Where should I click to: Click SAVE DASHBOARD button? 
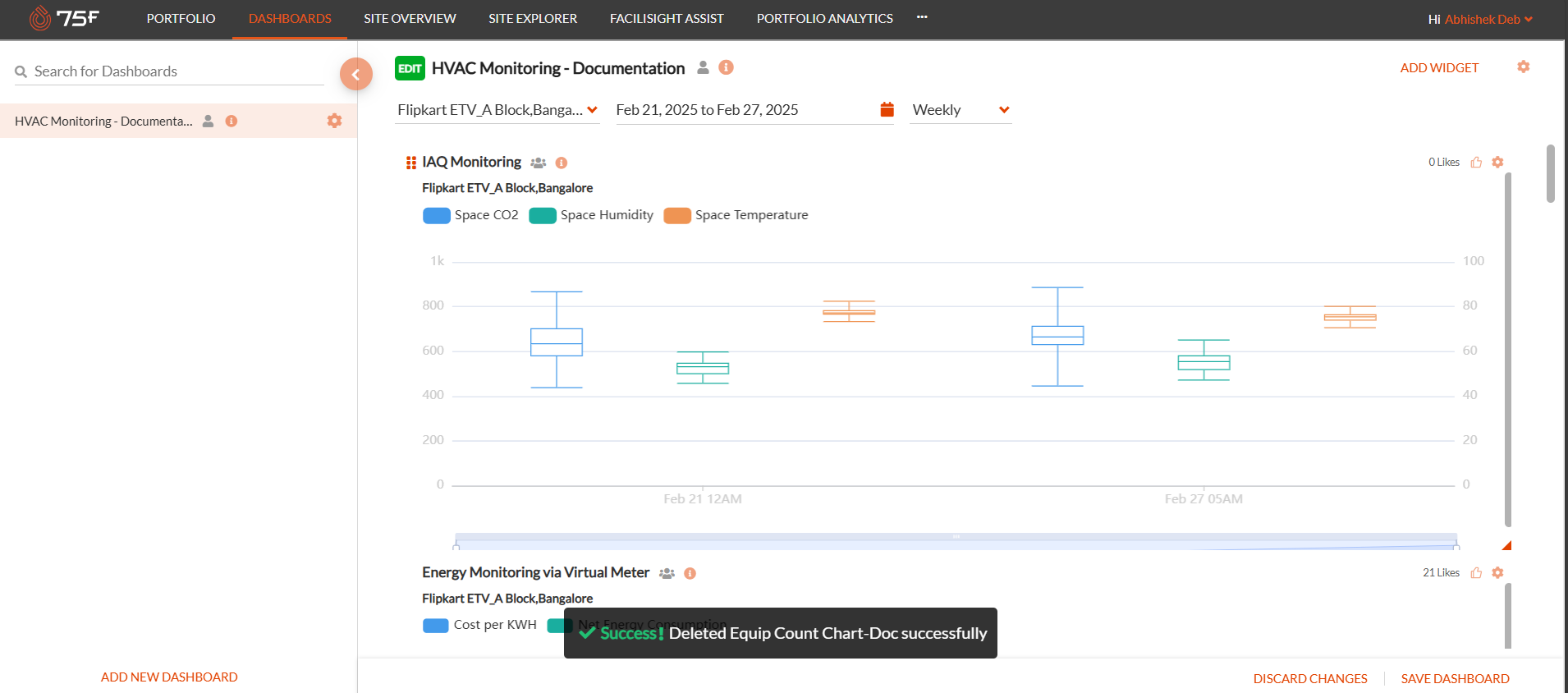(1455, 678)
